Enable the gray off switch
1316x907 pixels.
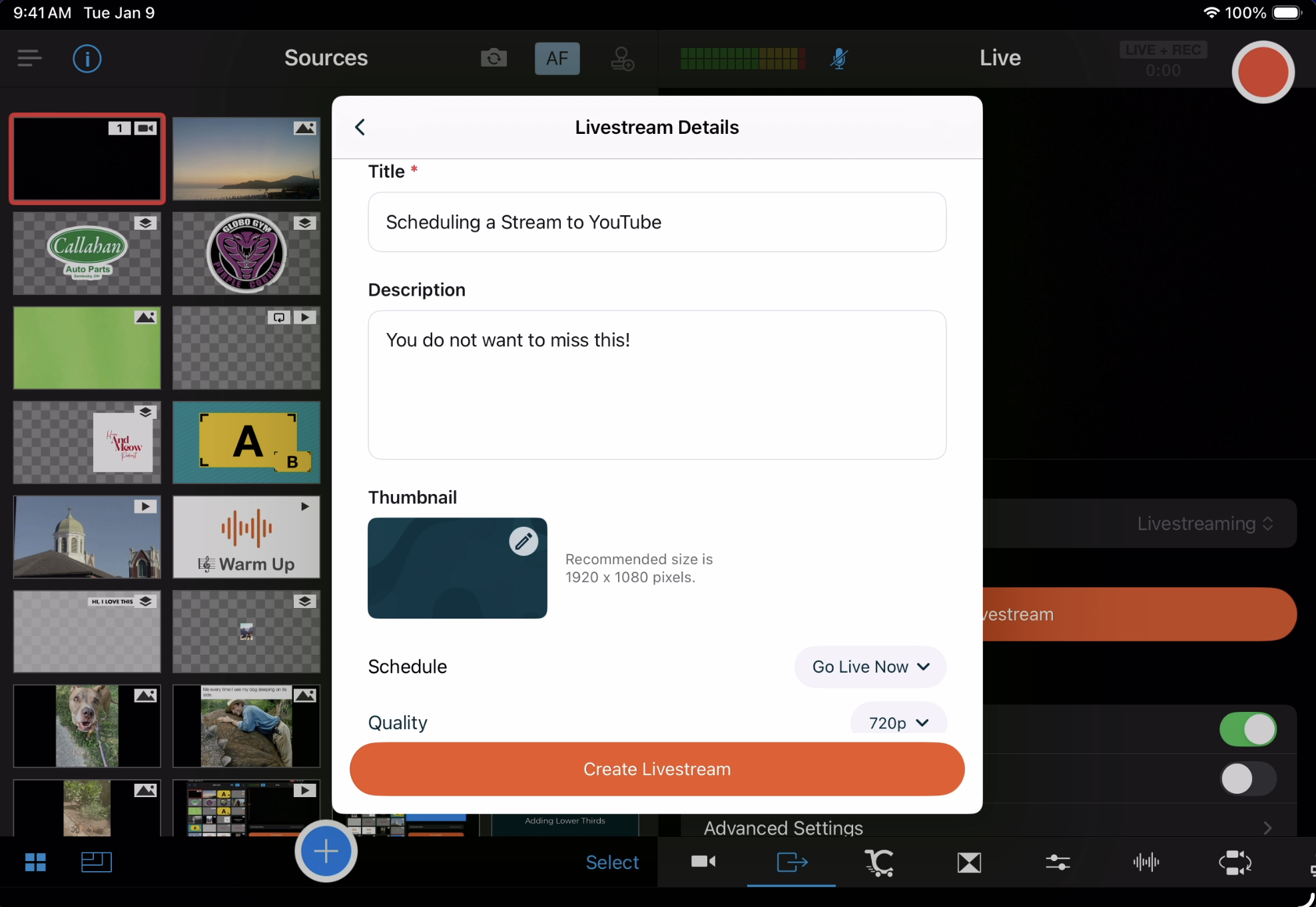[1247, 778]
